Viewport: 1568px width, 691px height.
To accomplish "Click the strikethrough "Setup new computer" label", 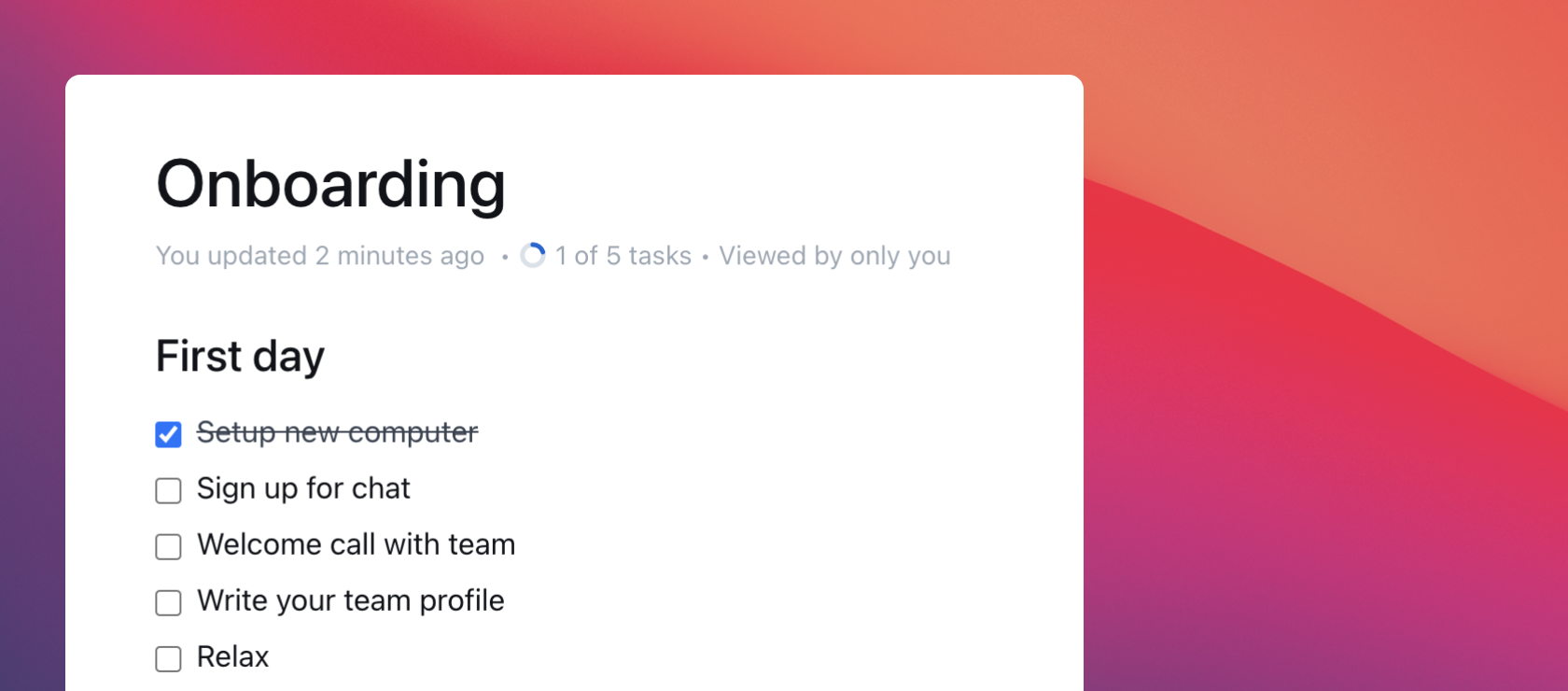I will [x=337, y=432].
